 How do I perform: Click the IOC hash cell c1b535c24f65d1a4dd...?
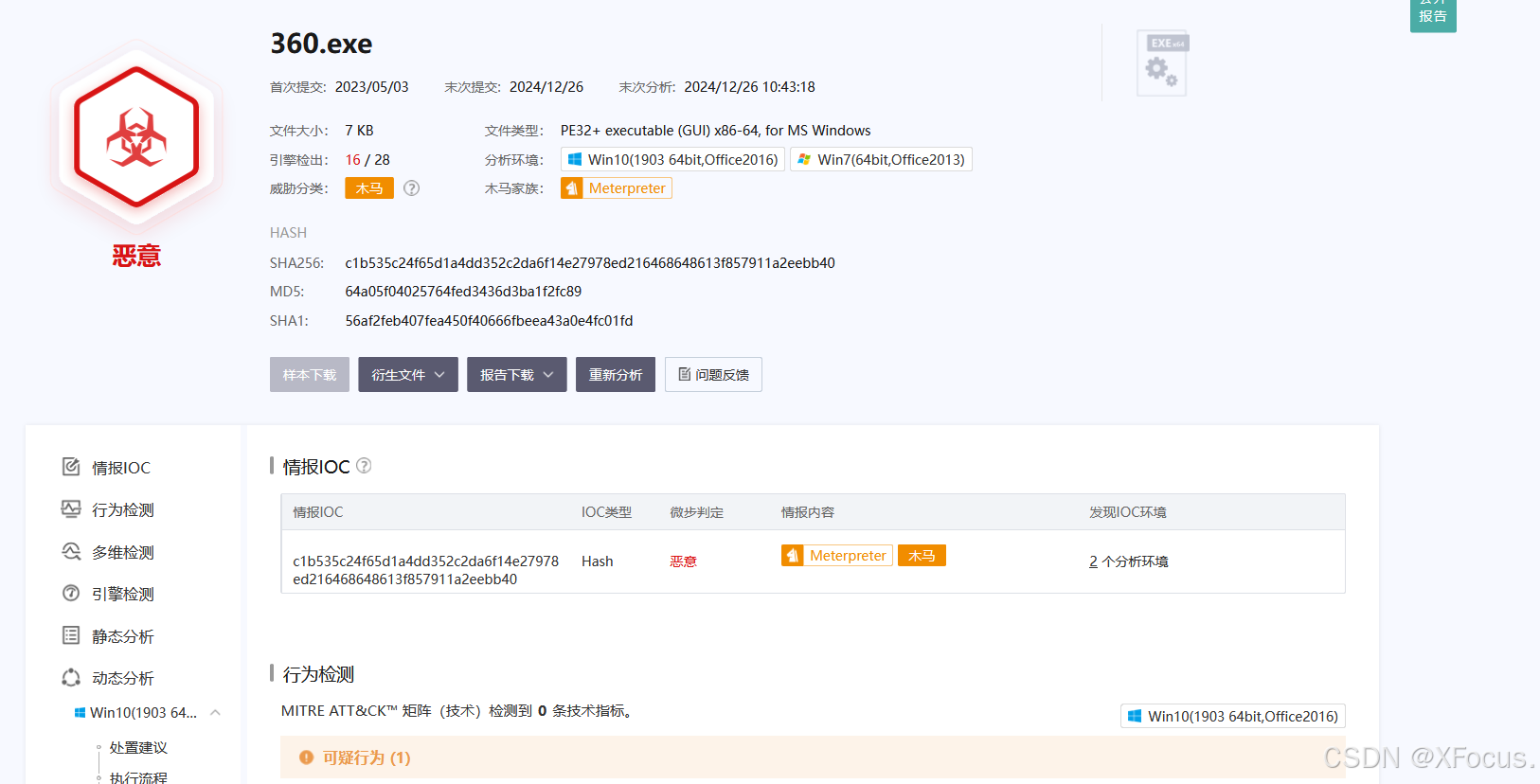coord(426,570)
